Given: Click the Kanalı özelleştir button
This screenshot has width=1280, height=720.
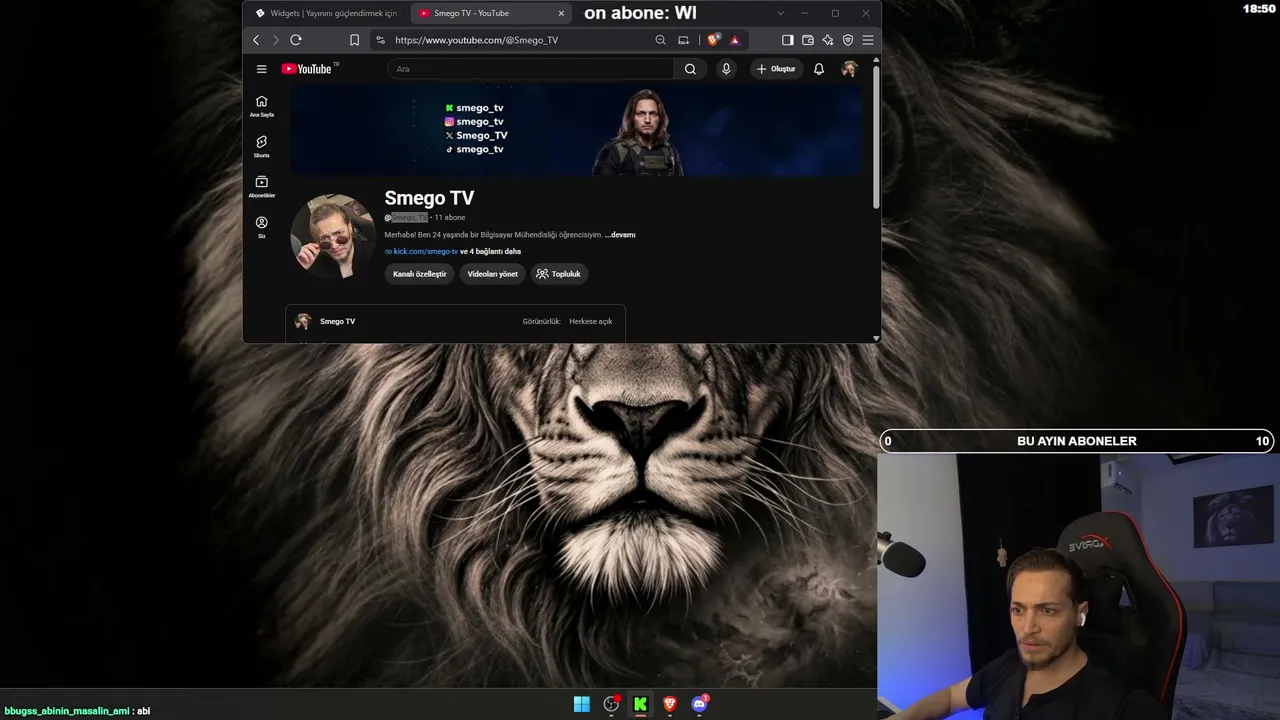Looking at the screenshot, I should pos(420,274).
